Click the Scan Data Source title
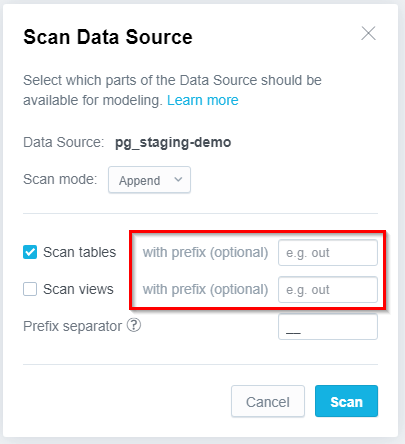This screenshot has height=444, width=405. pyautogui.click(x=108, y=37)
